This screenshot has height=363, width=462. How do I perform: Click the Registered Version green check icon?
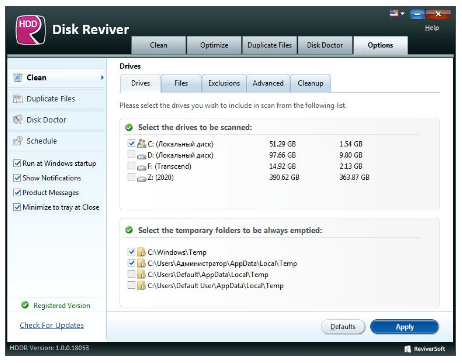(x=25, y=305)
